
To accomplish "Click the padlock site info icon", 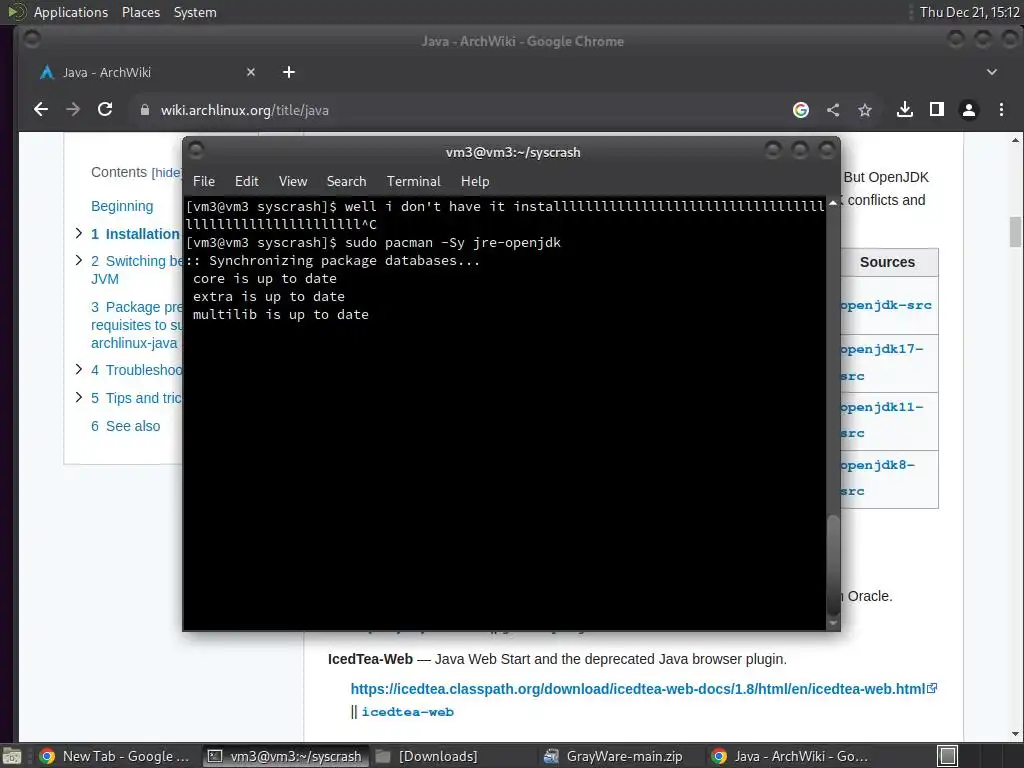I will pyautogui.click(x=145, y=110).
